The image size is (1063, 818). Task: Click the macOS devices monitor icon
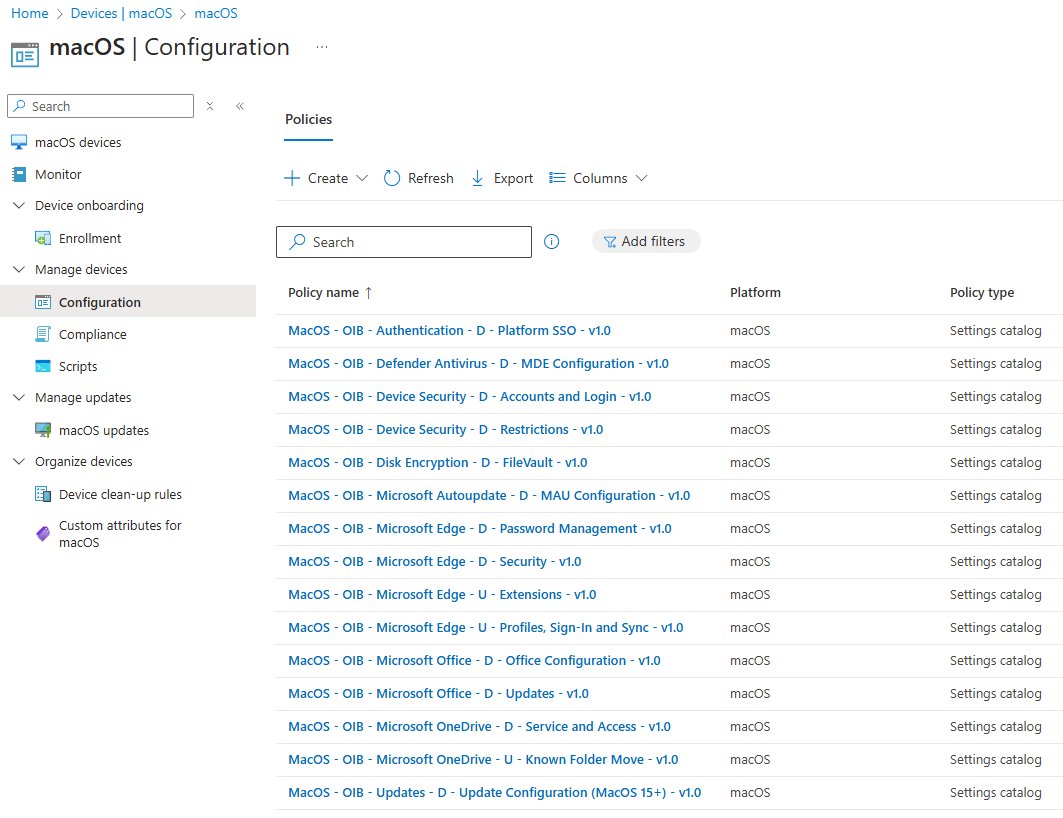(x=19, y=142)
